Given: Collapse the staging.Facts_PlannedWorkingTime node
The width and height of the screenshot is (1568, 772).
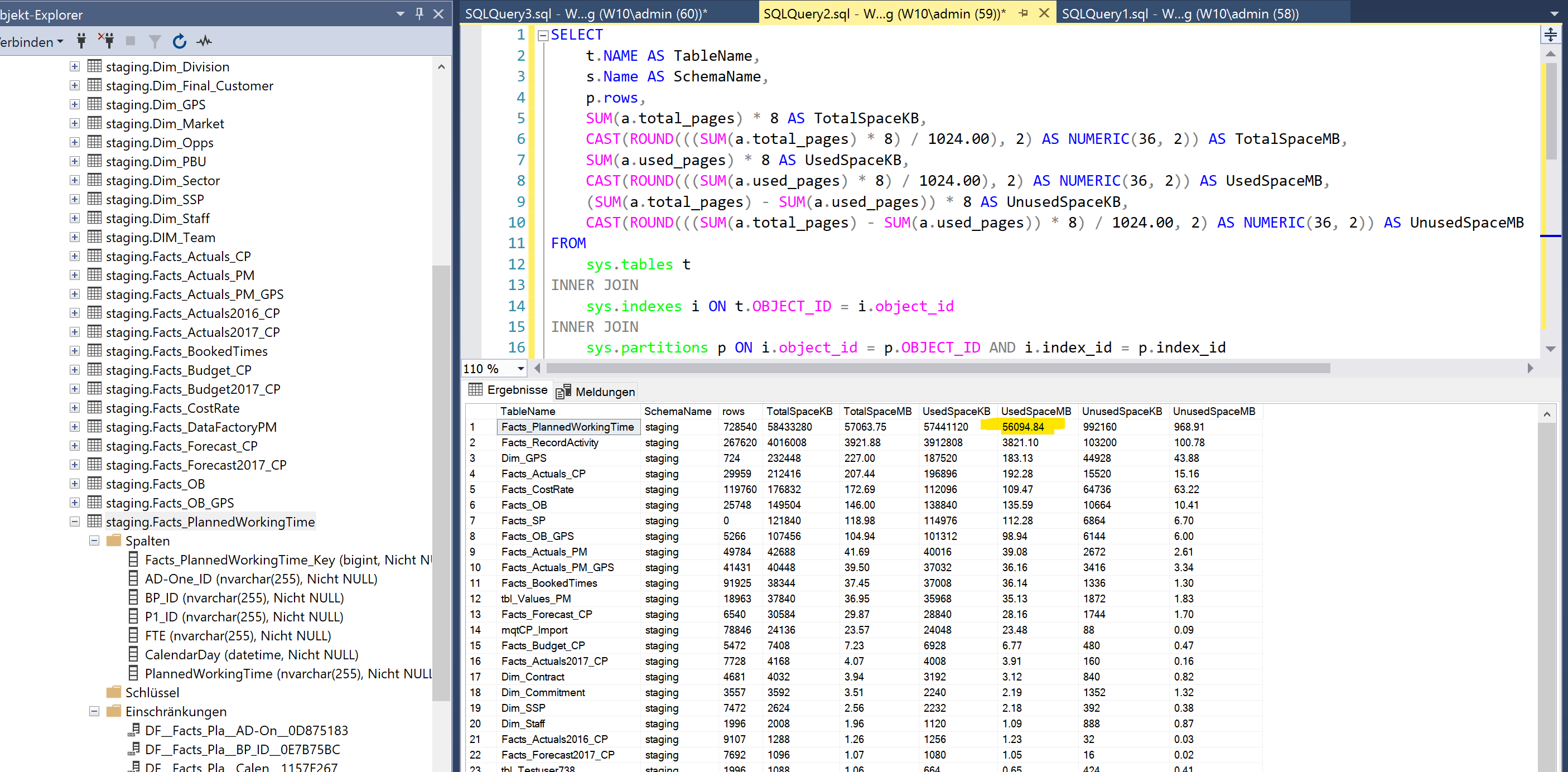Looking at the screenshot, I should click(74, 521).
